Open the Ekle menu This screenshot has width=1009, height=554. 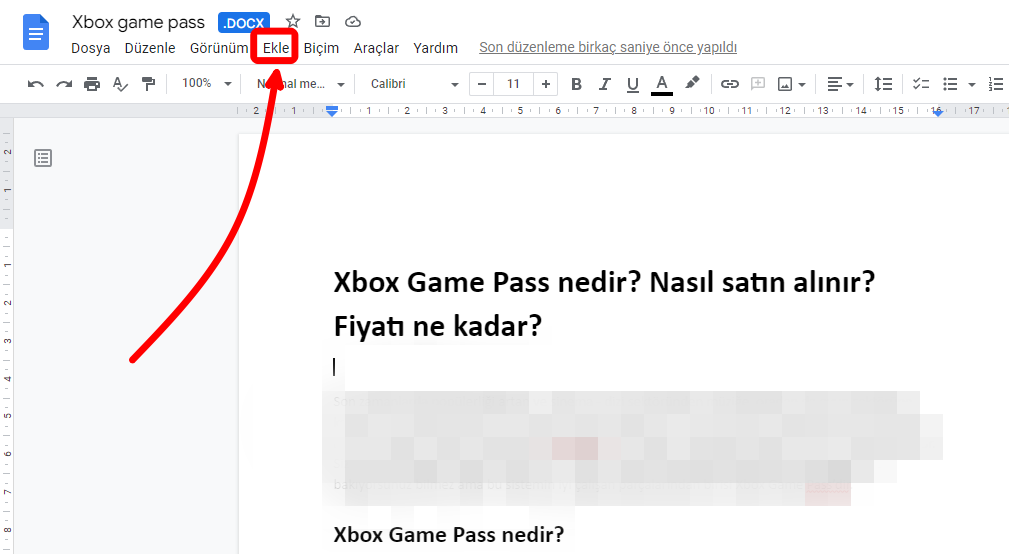click(x=276, y=48)
